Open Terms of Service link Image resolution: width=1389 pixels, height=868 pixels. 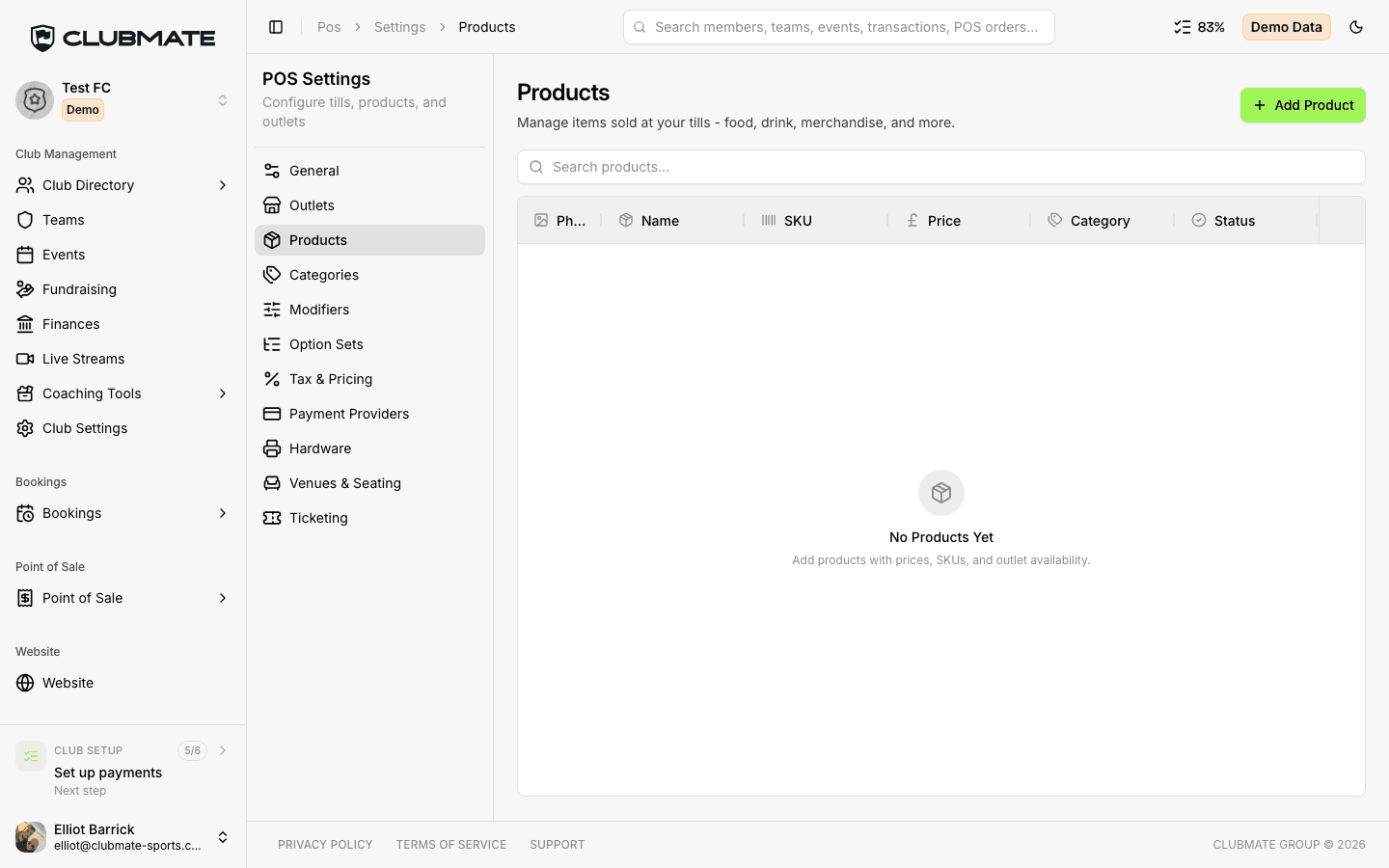[x=451, y=845]
